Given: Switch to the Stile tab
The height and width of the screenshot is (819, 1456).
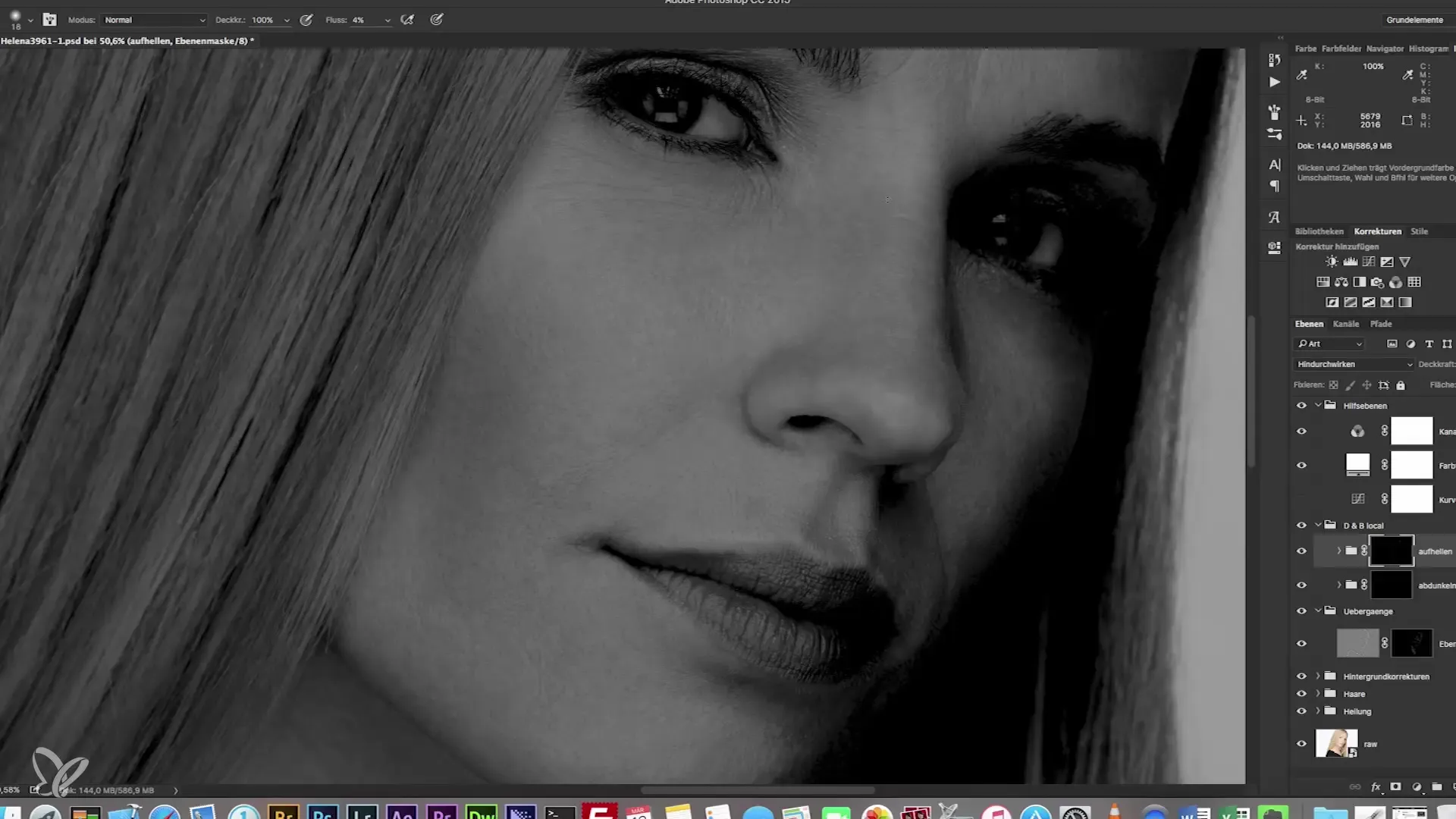Looking at the screenshot, I should [x=1420, y=231].
